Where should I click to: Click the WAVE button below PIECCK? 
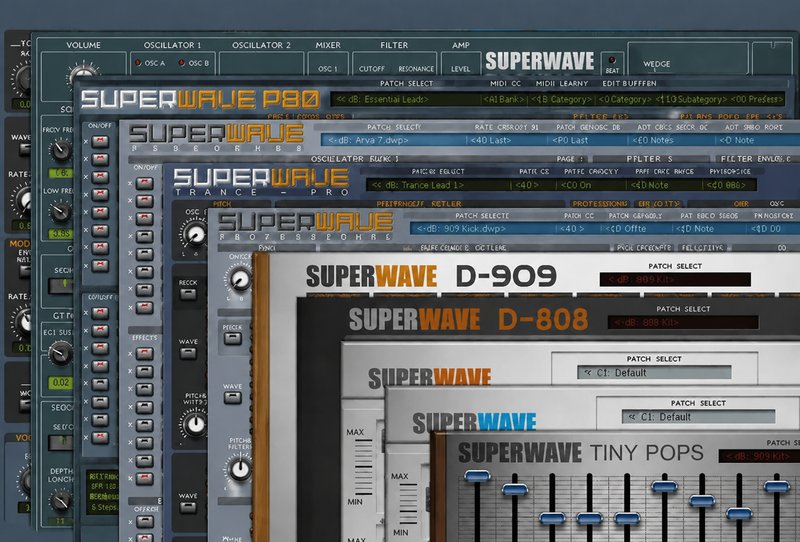coord(232,398)
